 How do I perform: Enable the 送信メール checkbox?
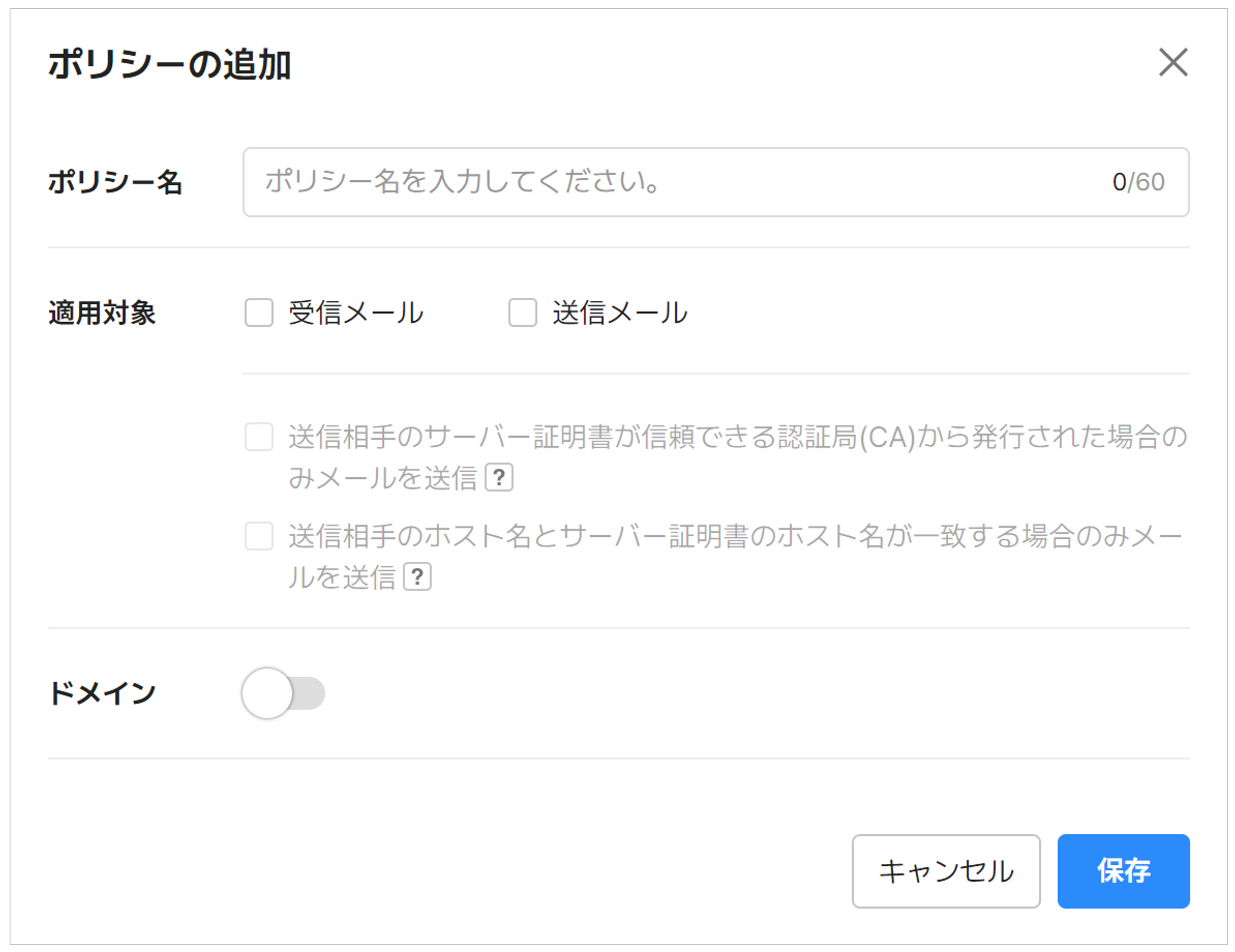coord(522,313)
